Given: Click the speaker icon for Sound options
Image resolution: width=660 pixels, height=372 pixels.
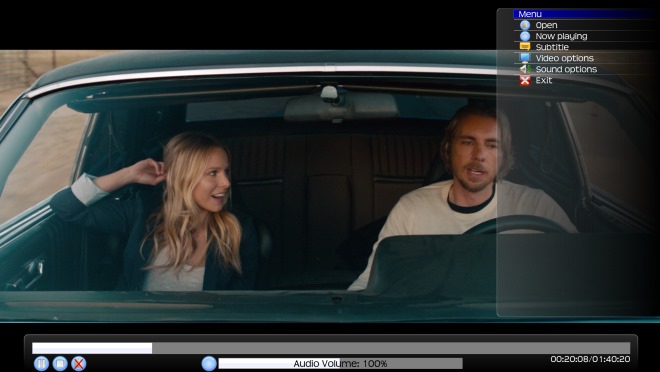Looking at the screenshot, I should [525, 69].
